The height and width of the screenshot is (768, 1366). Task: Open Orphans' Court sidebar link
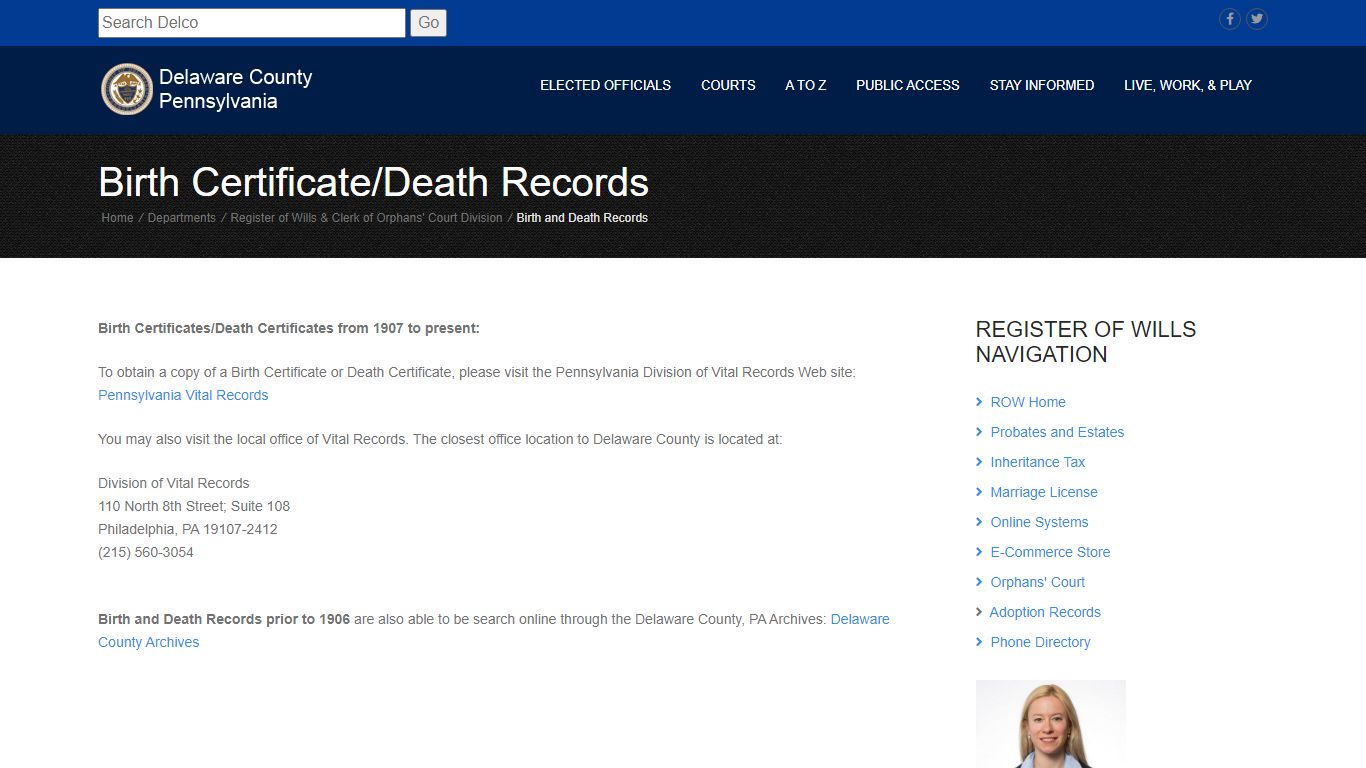click(1037, 582)
